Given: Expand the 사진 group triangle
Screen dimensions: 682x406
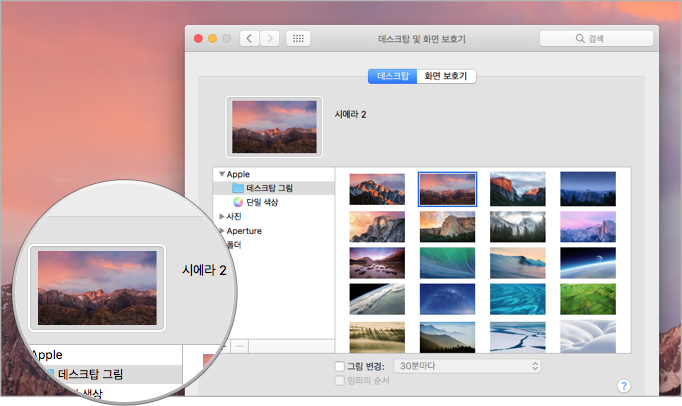Looking at the screenshot, I should coord(222,216).
